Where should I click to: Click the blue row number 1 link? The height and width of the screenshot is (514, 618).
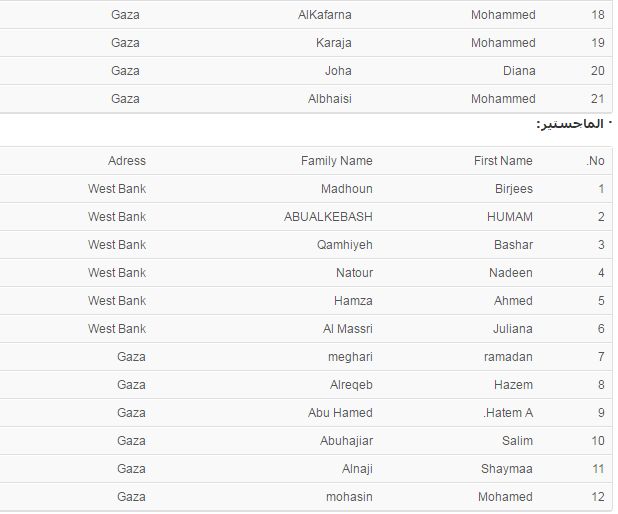coord(601,189)
